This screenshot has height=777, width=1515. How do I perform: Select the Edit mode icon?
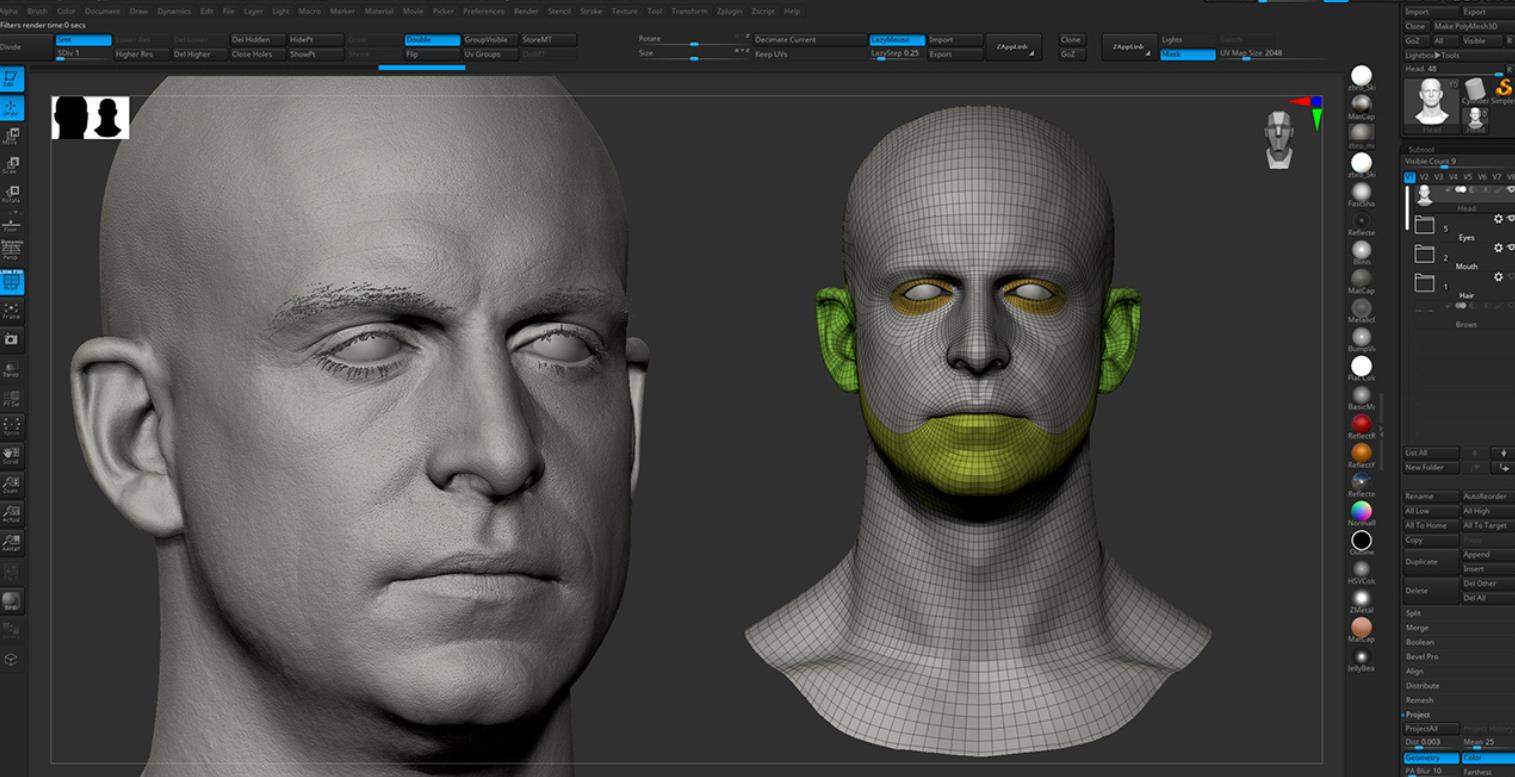point(11,78)
